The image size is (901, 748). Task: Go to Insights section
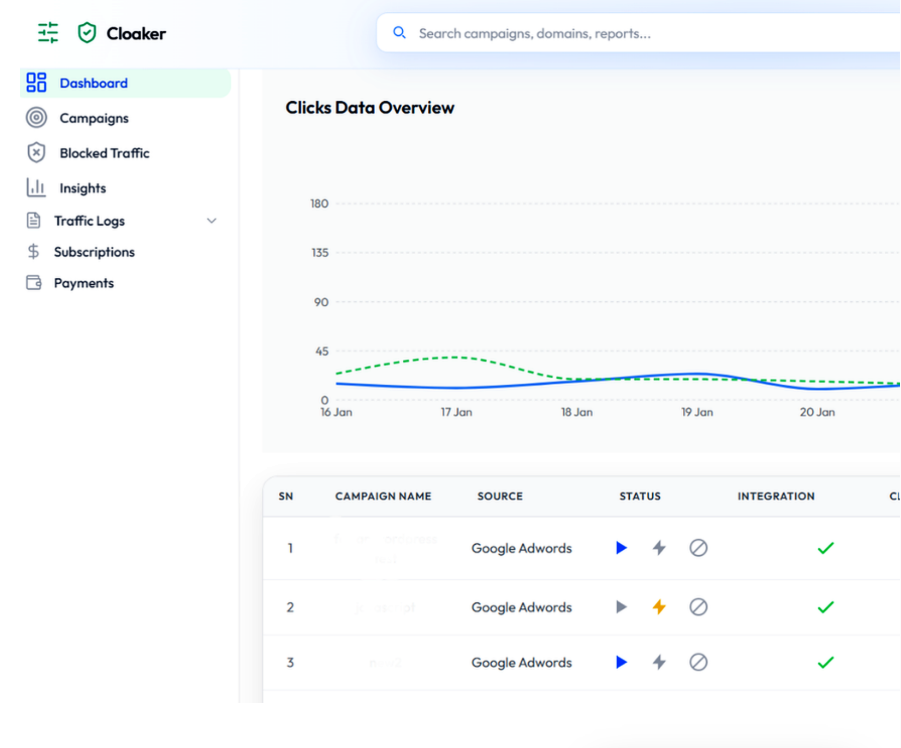pyautogui.click(x=125, y=188)
